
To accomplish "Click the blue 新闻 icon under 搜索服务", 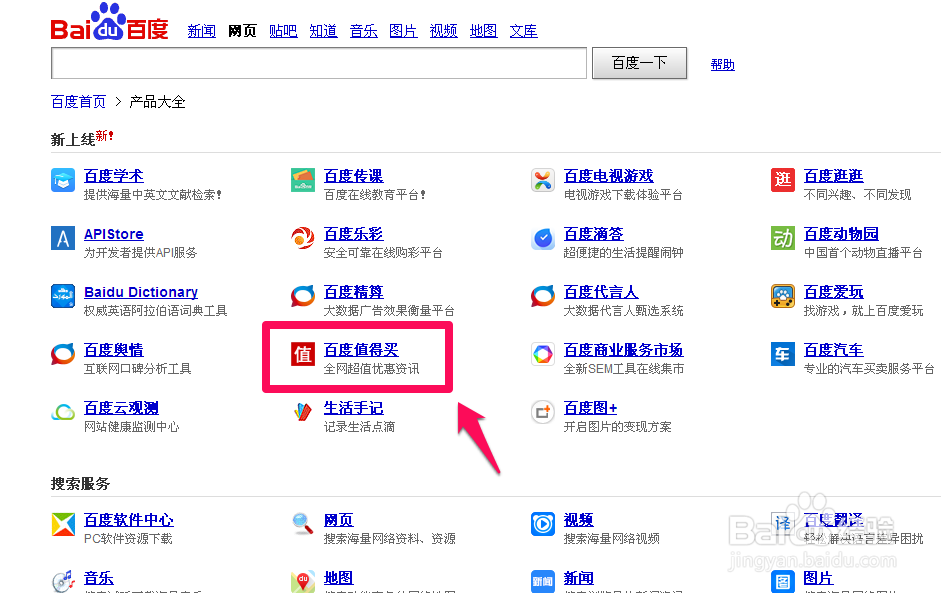I will click(543, 581).
